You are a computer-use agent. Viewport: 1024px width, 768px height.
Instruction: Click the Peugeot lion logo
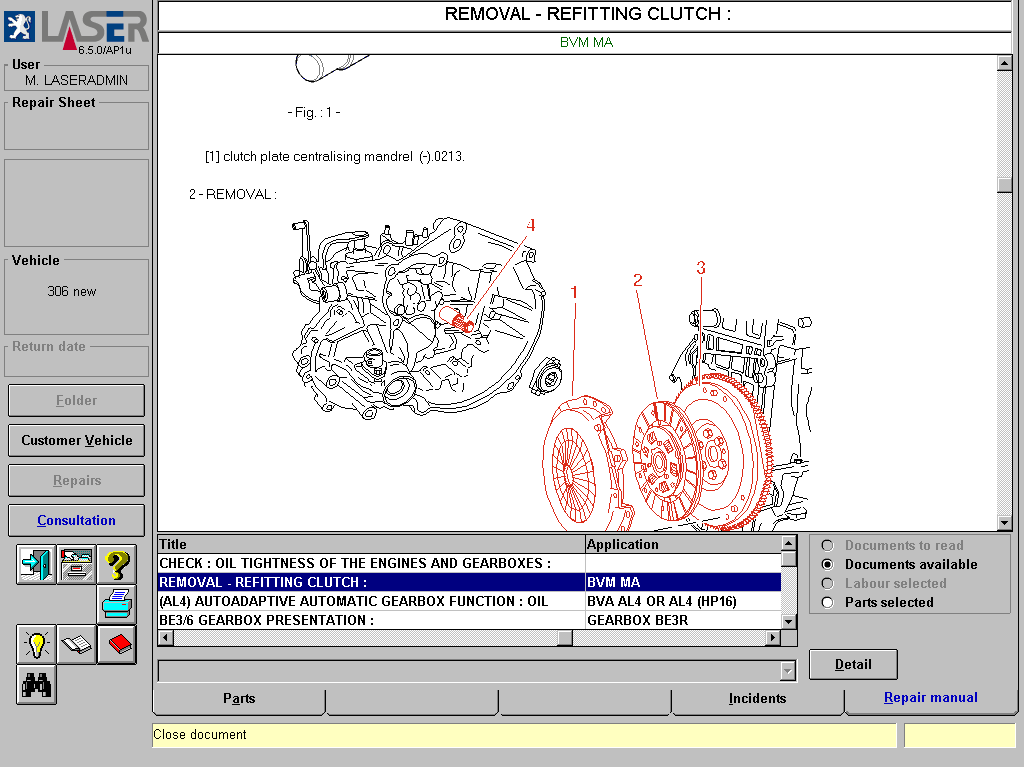[20, 26]
